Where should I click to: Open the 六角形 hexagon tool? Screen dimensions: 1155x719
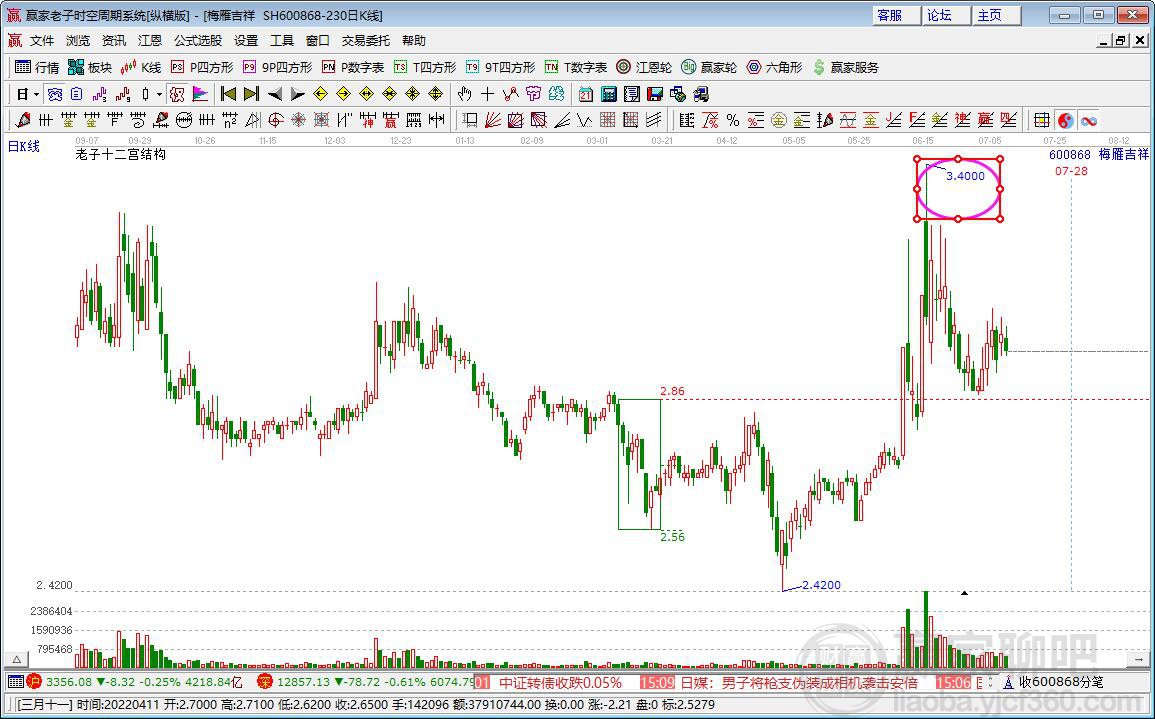coord(774,67)
